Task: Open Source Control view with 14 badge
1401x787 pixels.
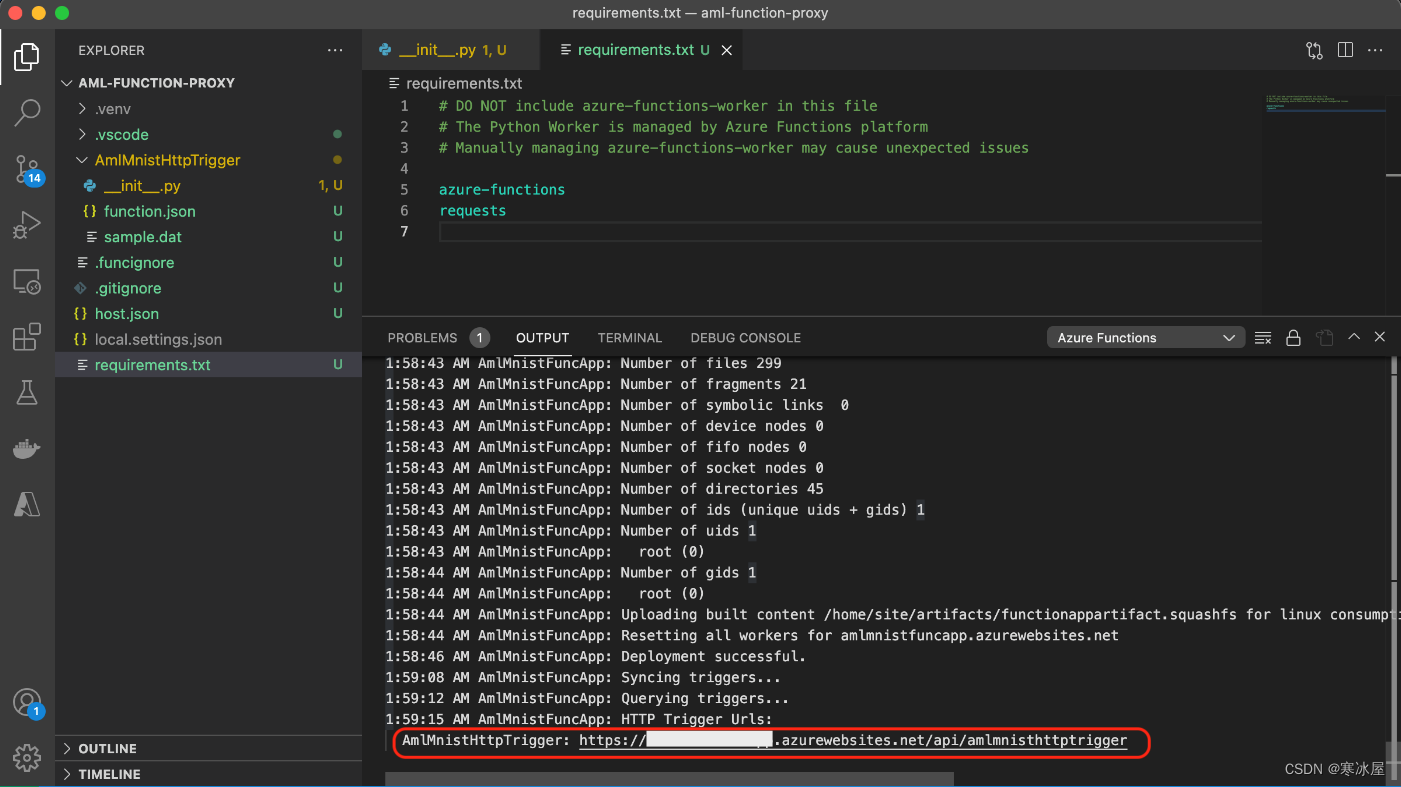Action: click(x=27, y=170)
